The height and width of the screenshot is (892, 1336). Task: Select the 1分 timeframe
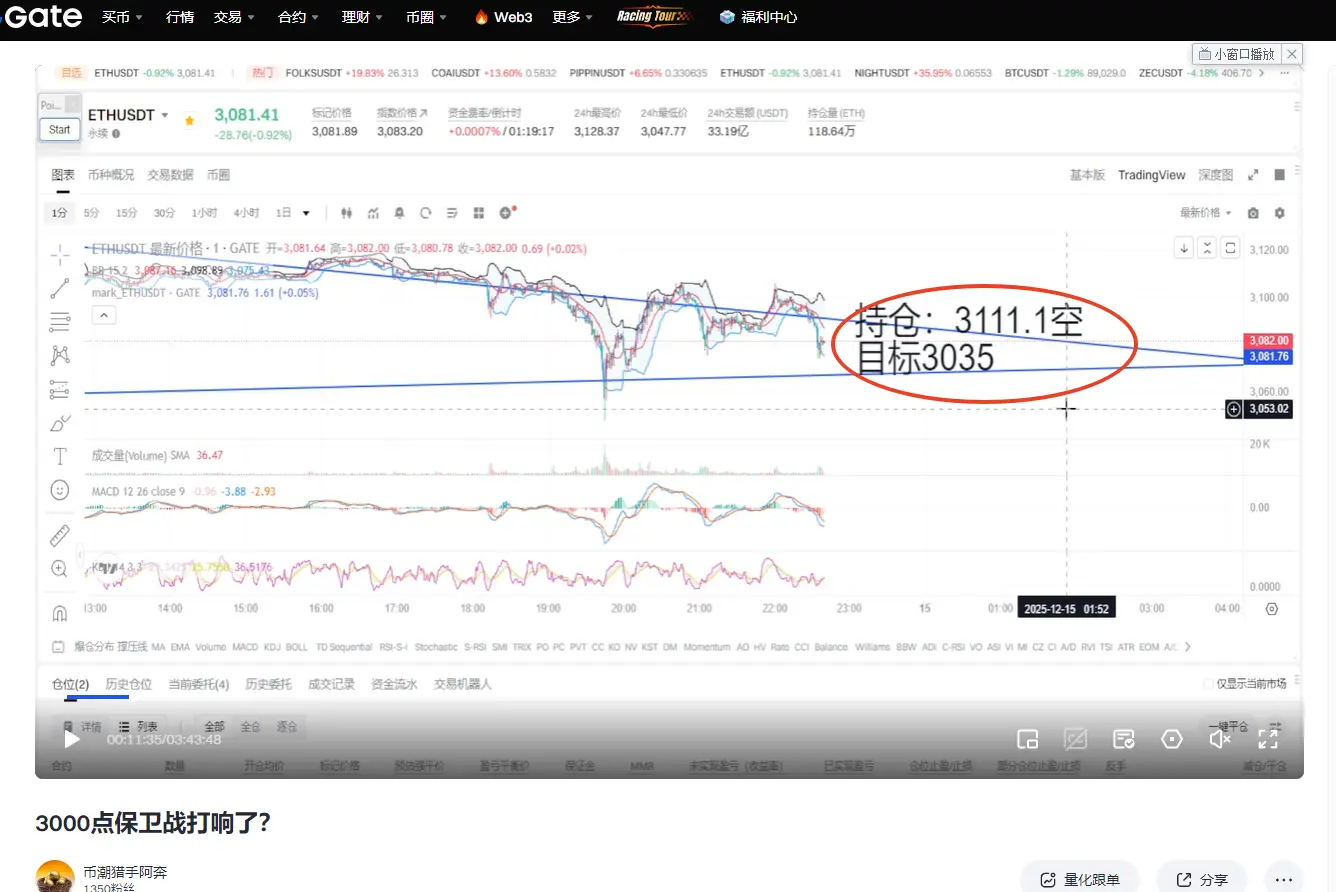pyautogui.click(x=60, y=213)
